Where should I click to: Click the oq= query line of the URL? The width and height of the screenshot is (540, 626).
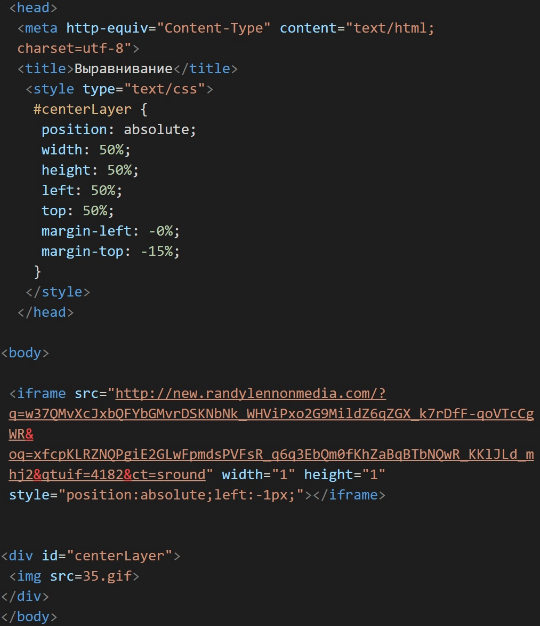pos(271,454)
